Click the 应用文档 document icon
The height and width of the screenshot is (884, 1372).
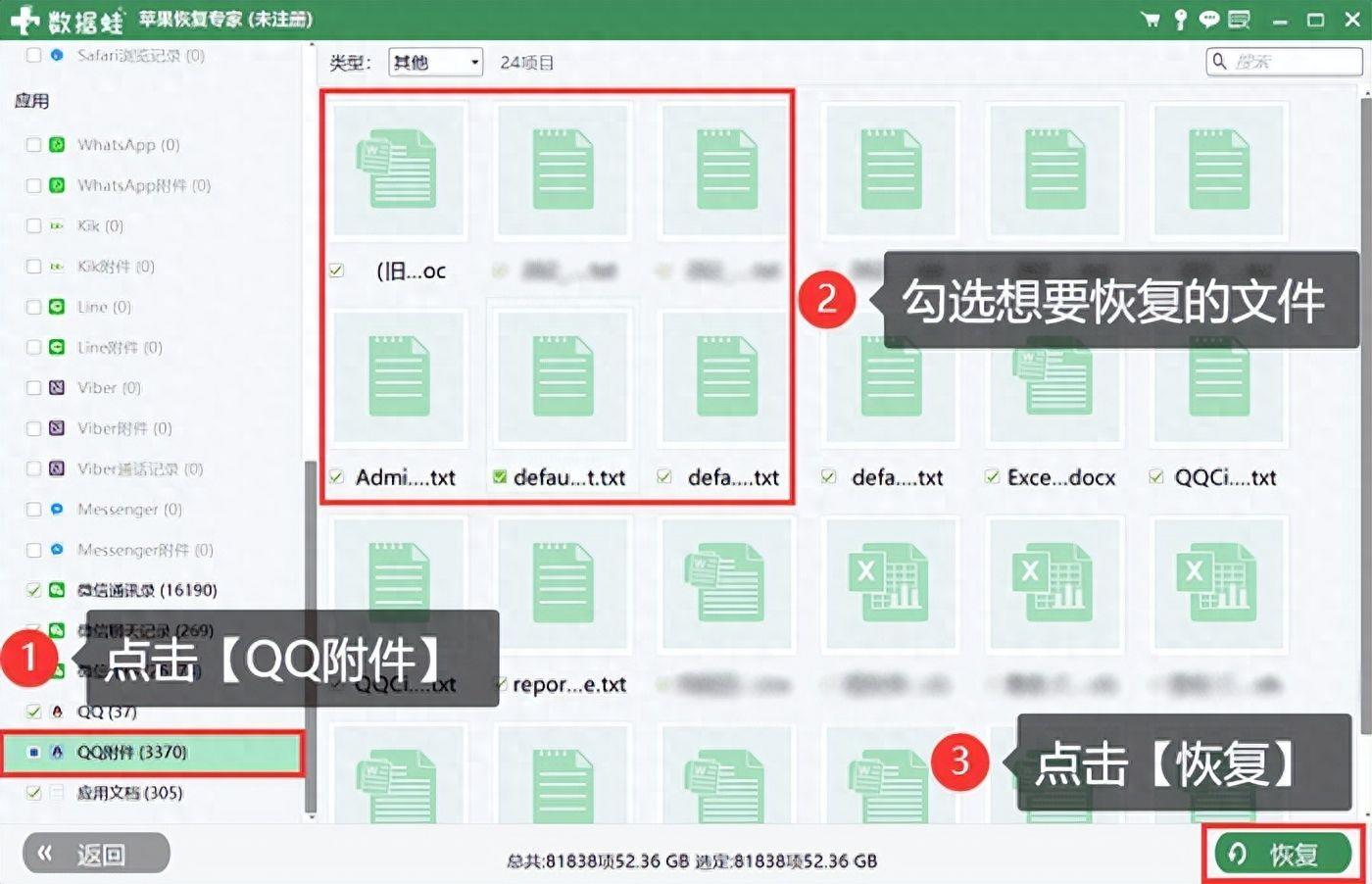pos(57,793)
